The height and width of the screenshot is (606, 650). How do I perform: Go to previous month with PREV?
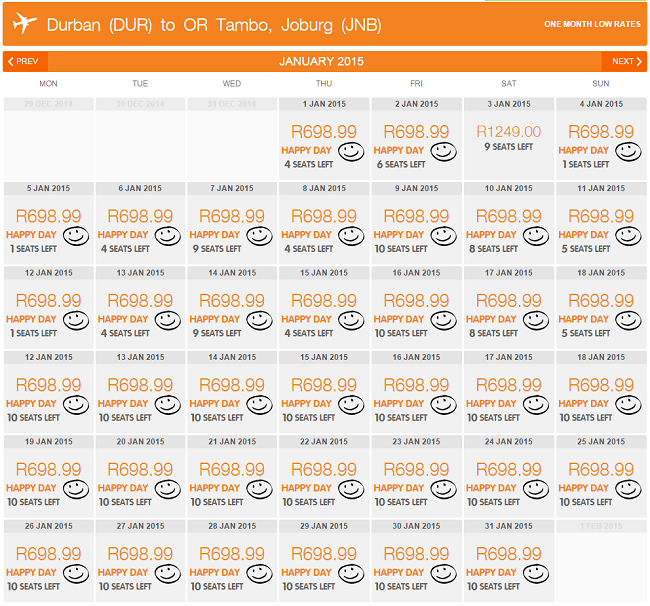[x=25, y=61]
